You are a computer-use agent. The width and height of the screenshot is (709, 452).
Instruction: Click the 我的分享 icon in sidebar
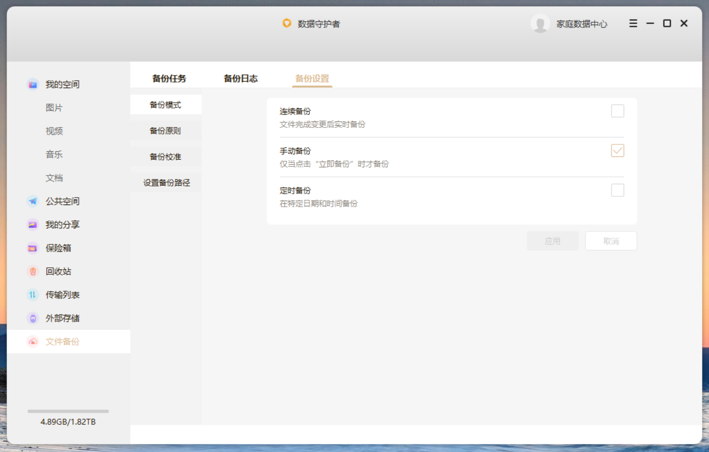(x=33, y=225)
